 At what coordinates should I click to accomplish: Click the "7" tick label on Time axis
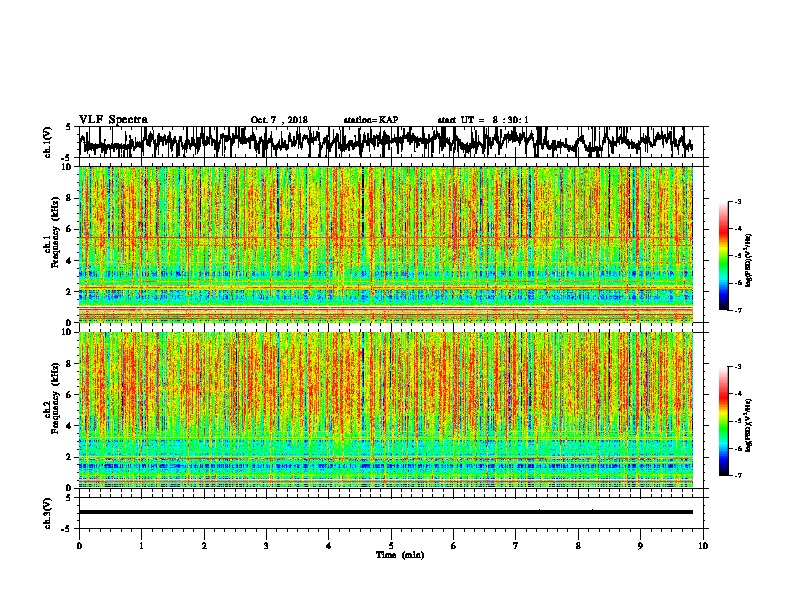pyautogui.click(x=516, y=546)
